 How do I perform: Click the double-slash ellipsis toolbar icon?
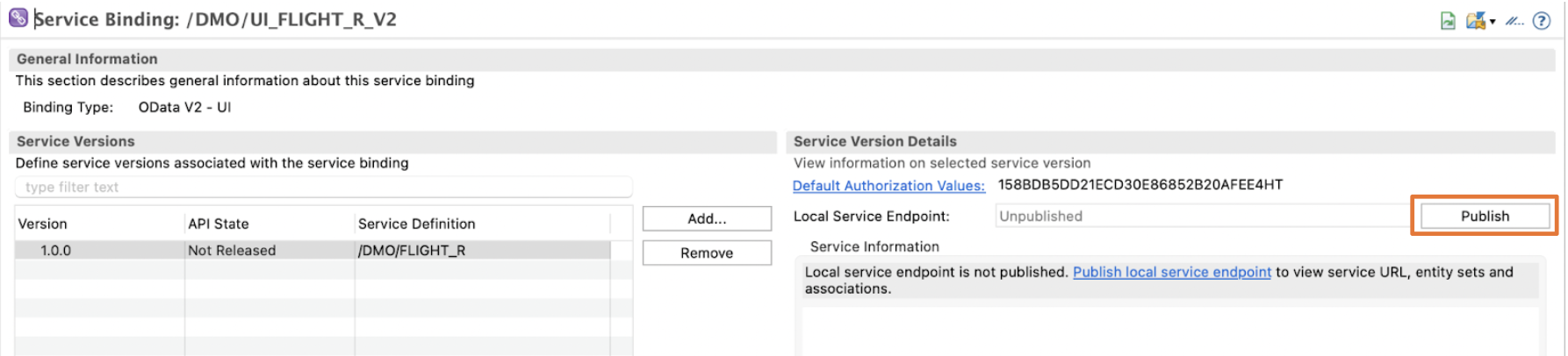1514,21
